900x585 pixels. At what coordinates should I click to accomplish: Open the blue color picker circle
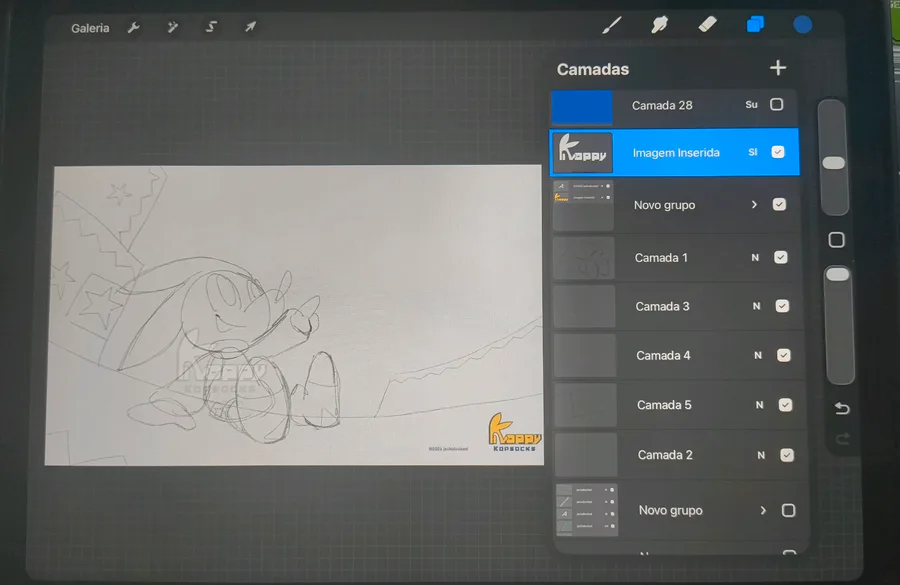pos(802,24)
